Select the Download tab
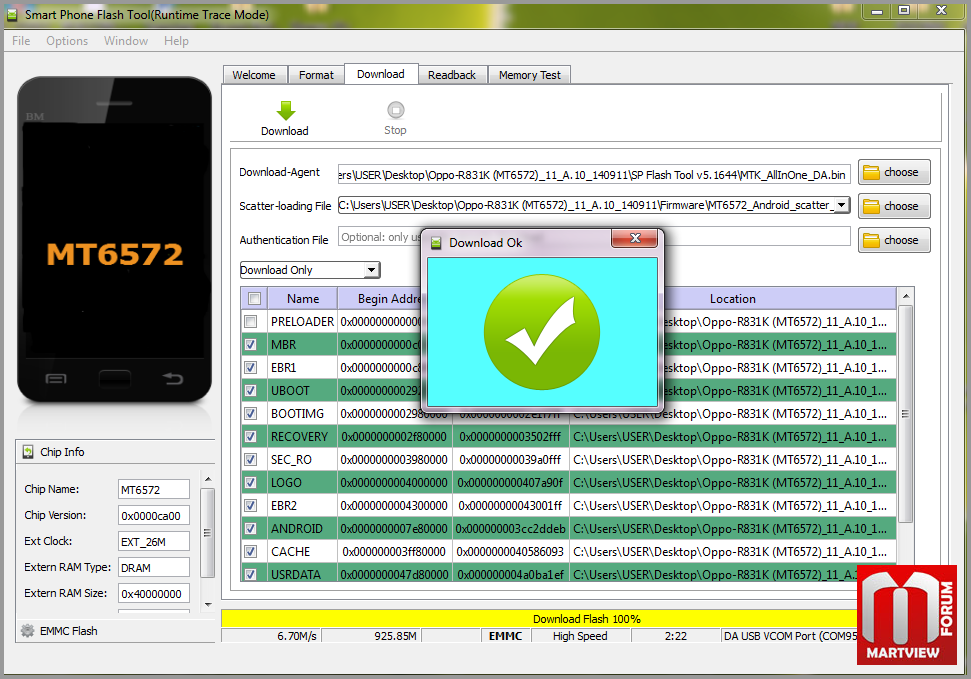 click(381, 74)
